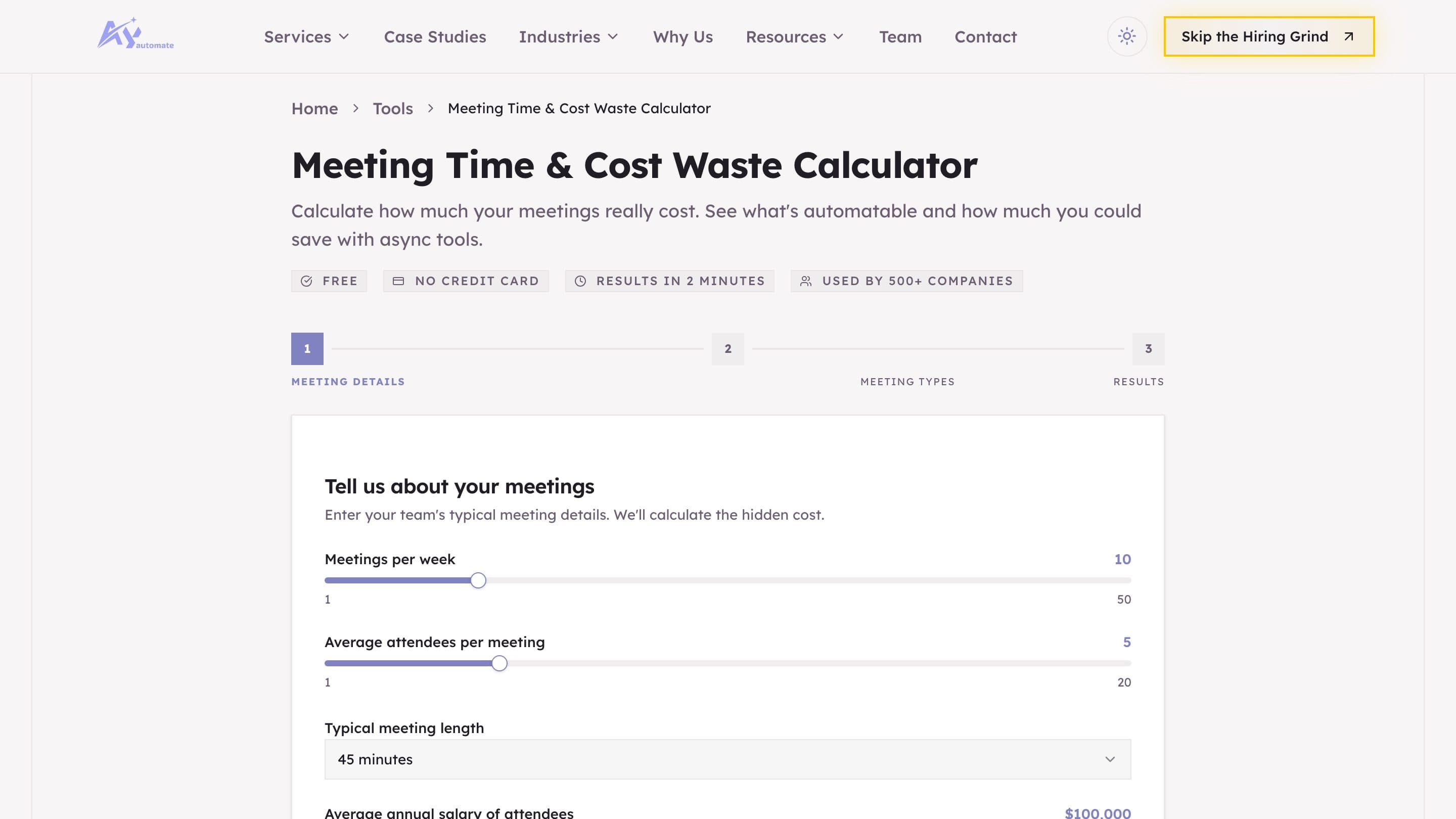
Task: Expand the Industries dropdown menu
Action: click(x=569, y=37)
